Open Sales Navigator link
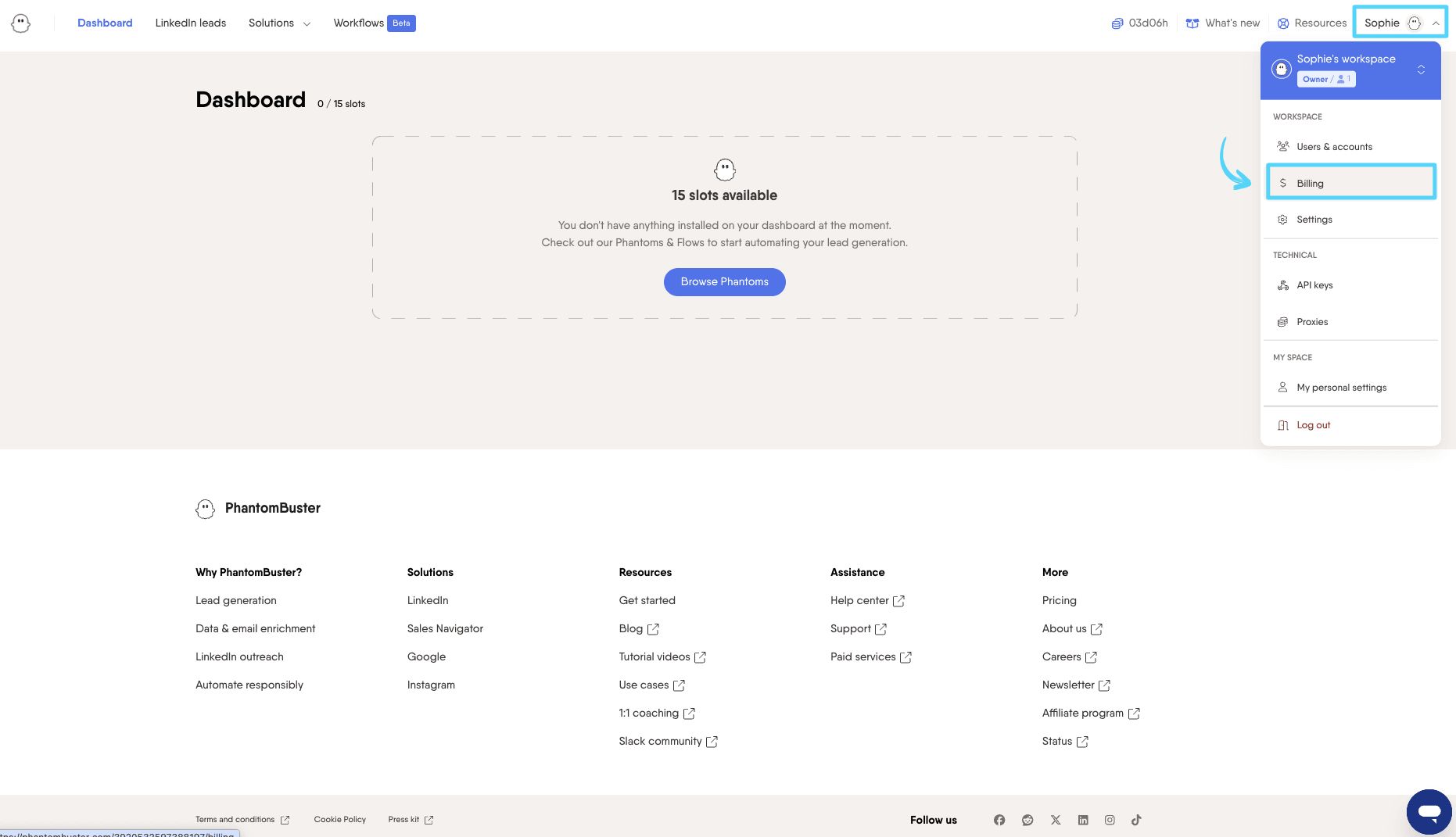 [x=445, y=628]
